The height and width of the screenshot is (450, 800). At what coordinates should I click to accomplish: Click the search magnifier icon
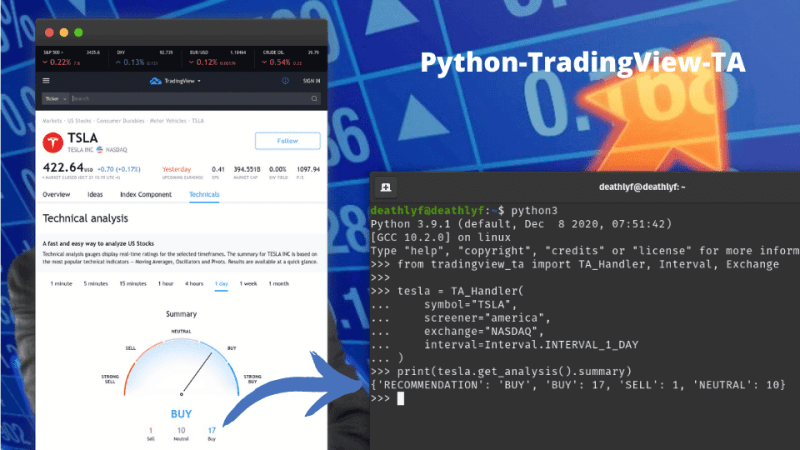tap(314, 98)
